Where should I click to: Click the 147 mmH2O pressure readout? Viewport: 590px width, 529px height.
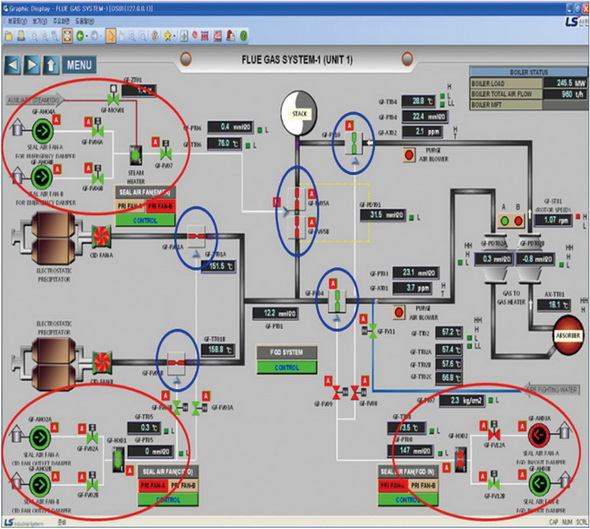[x=410, y=450]
